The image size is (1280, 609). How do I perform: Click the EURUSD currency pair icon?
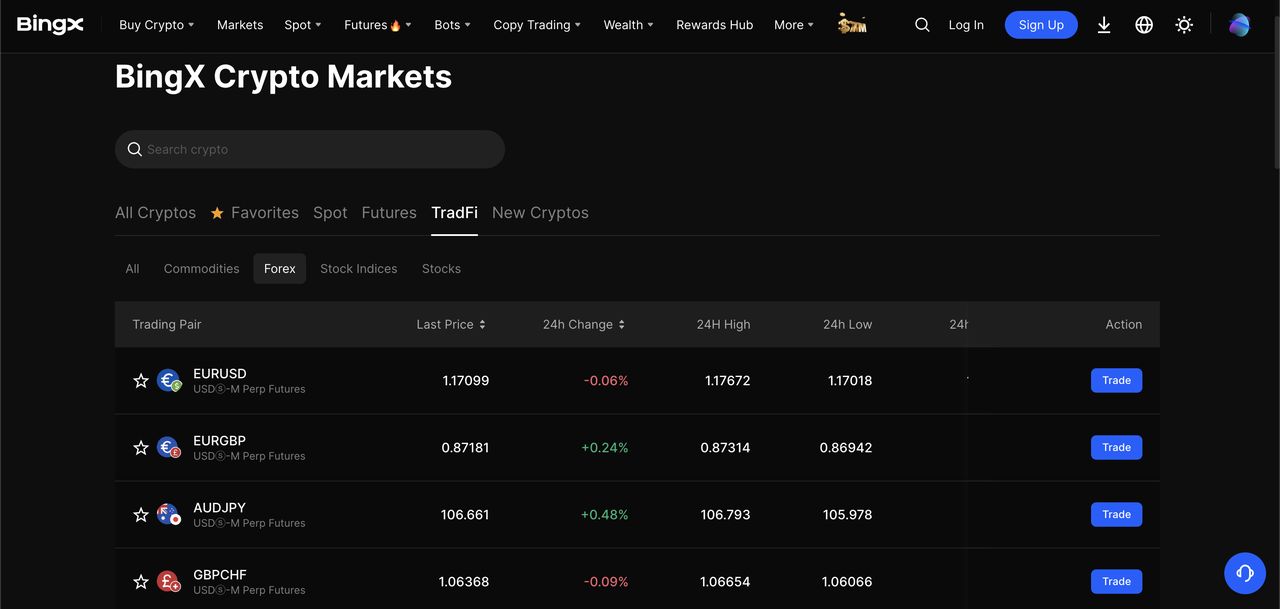click(169, 381)
